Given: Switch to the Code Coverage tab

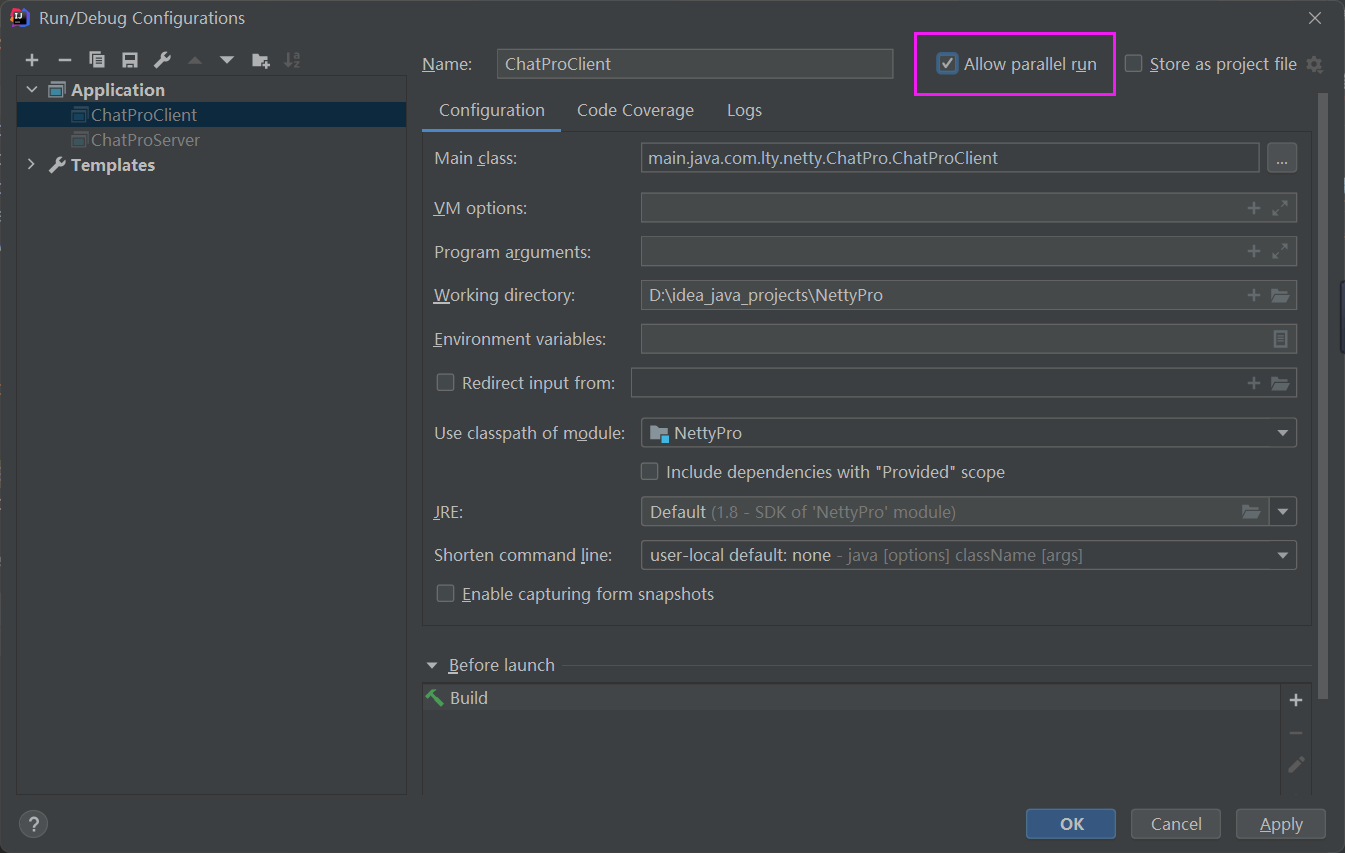Looking at the screenshot, I should click(x=635, y=110).
